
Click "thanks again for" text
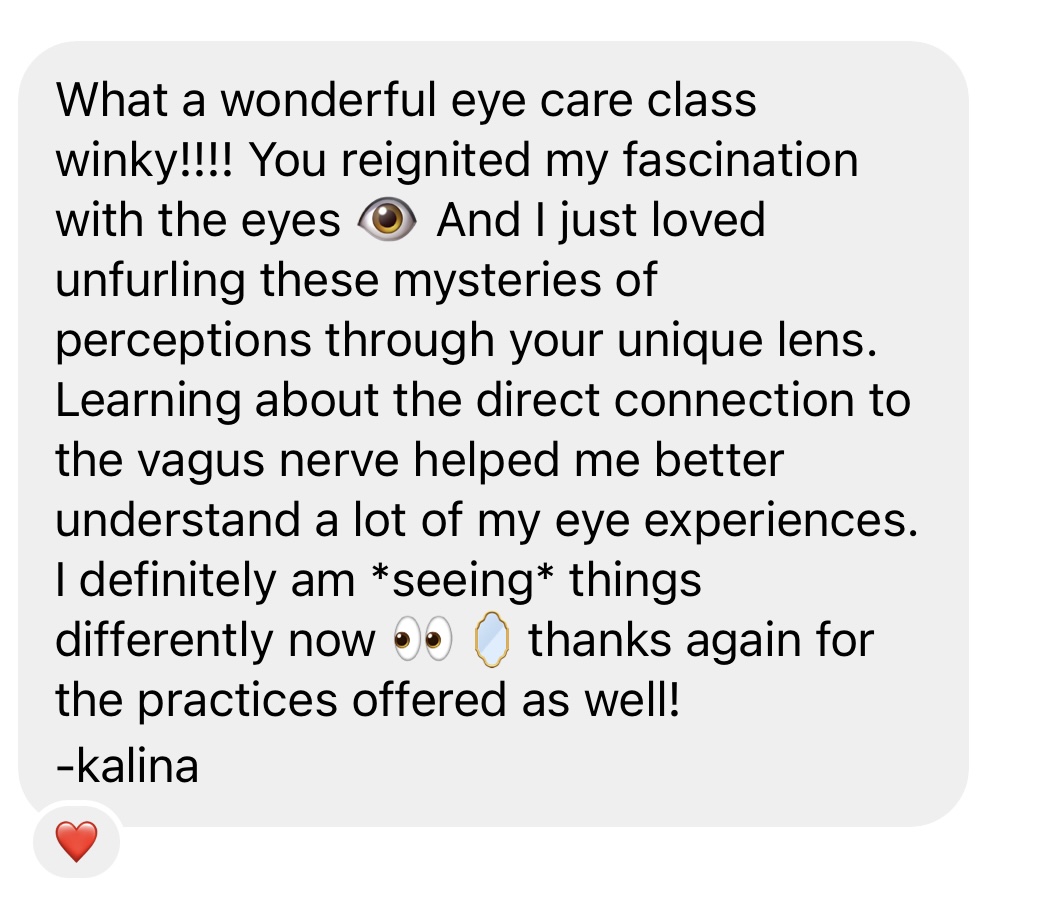(x=701, y=640)
